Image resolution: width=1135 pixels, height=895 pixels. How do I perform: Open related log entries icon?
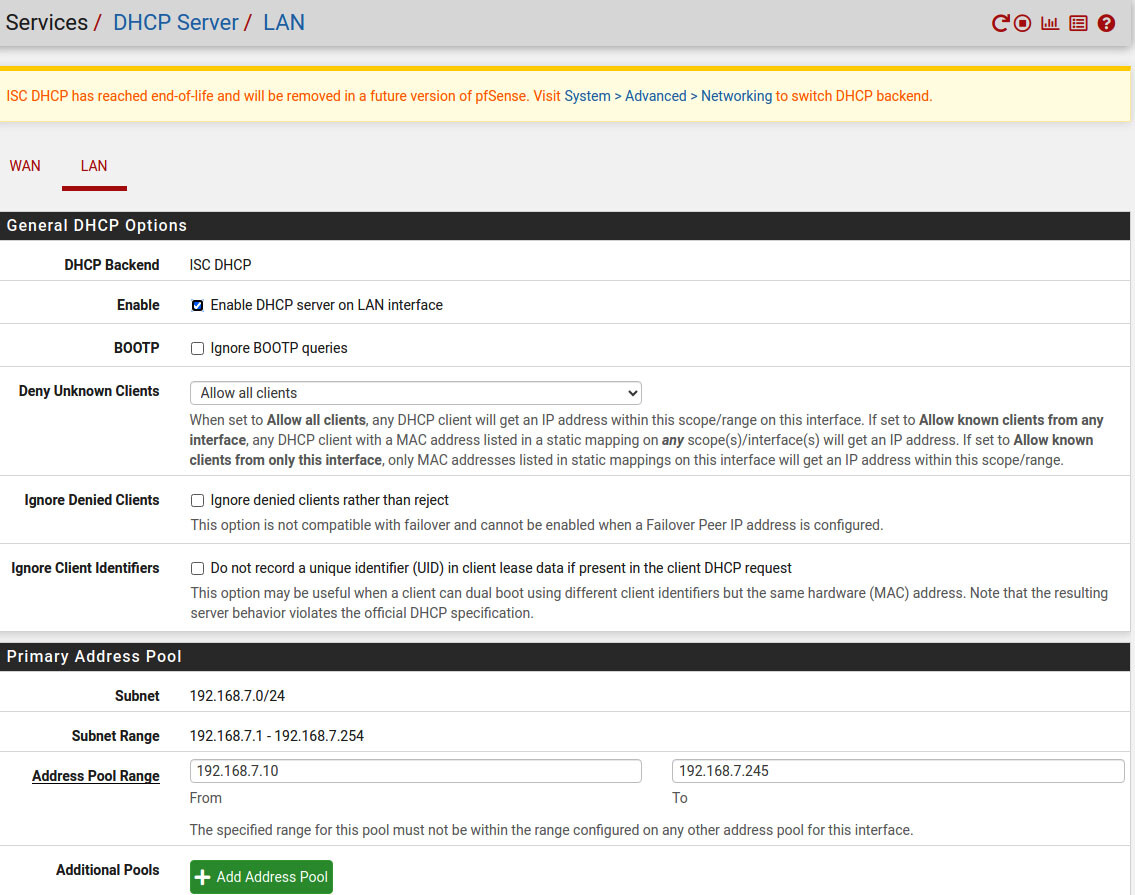(x=1078, y=23)
